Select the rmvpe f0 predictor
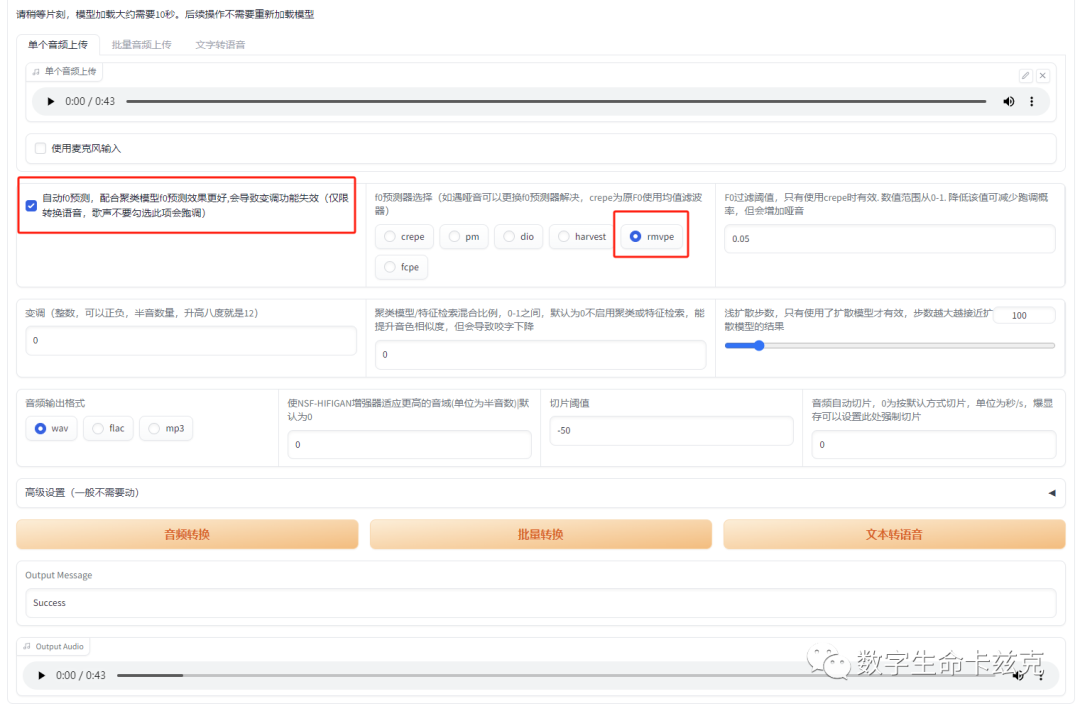Image resolution: width=1080 pixels, height=711 pixels. point(652,236)
